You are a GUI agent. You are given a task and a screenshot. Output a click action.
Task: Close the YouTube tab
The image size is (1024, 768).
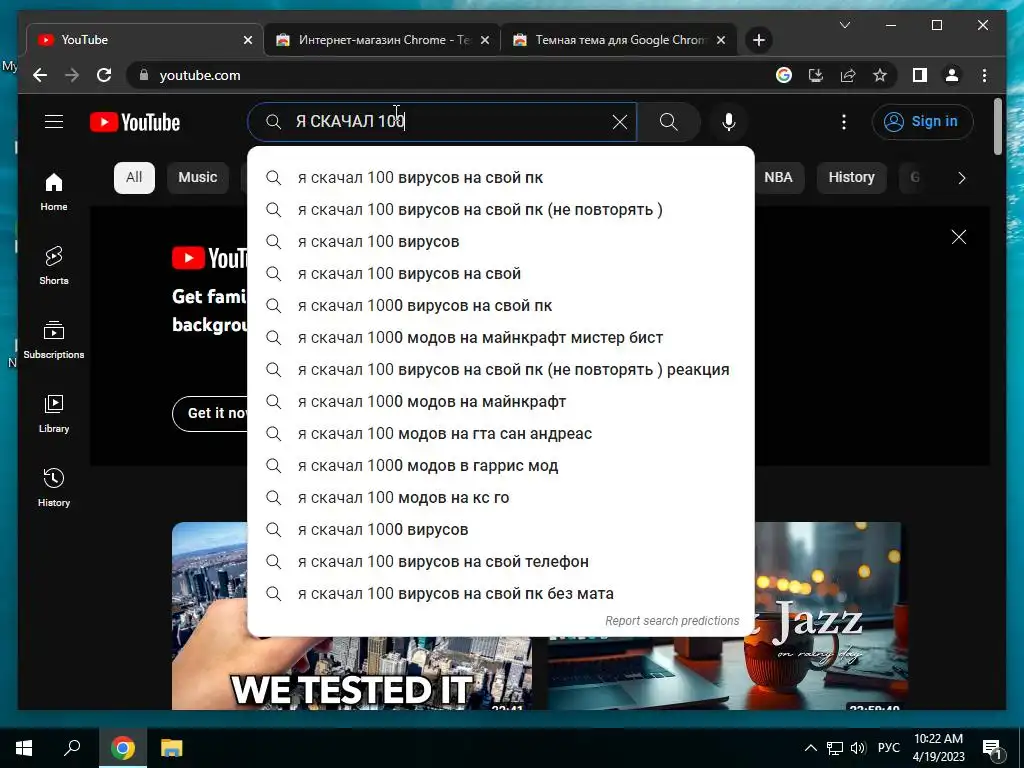click(x=248, y=40)
